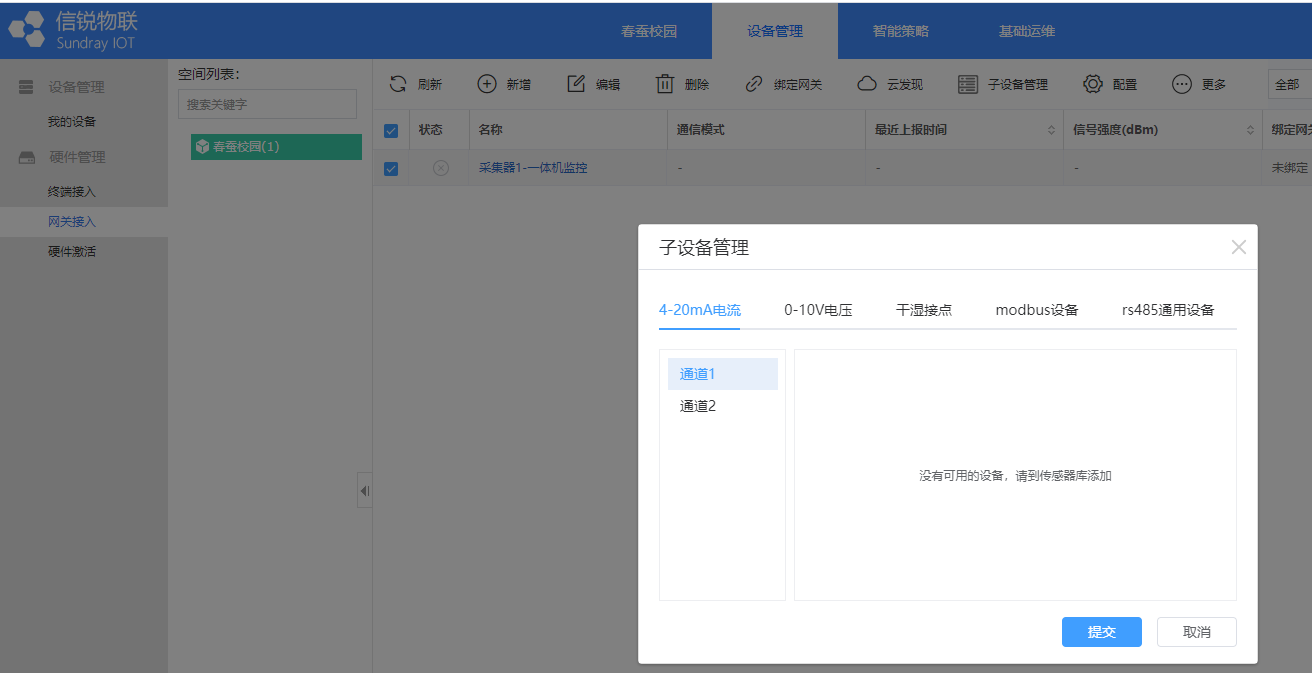Click the 未绑定 cell in the device row
This screenshot has width=1312, height=673.
click(1289, 168)
